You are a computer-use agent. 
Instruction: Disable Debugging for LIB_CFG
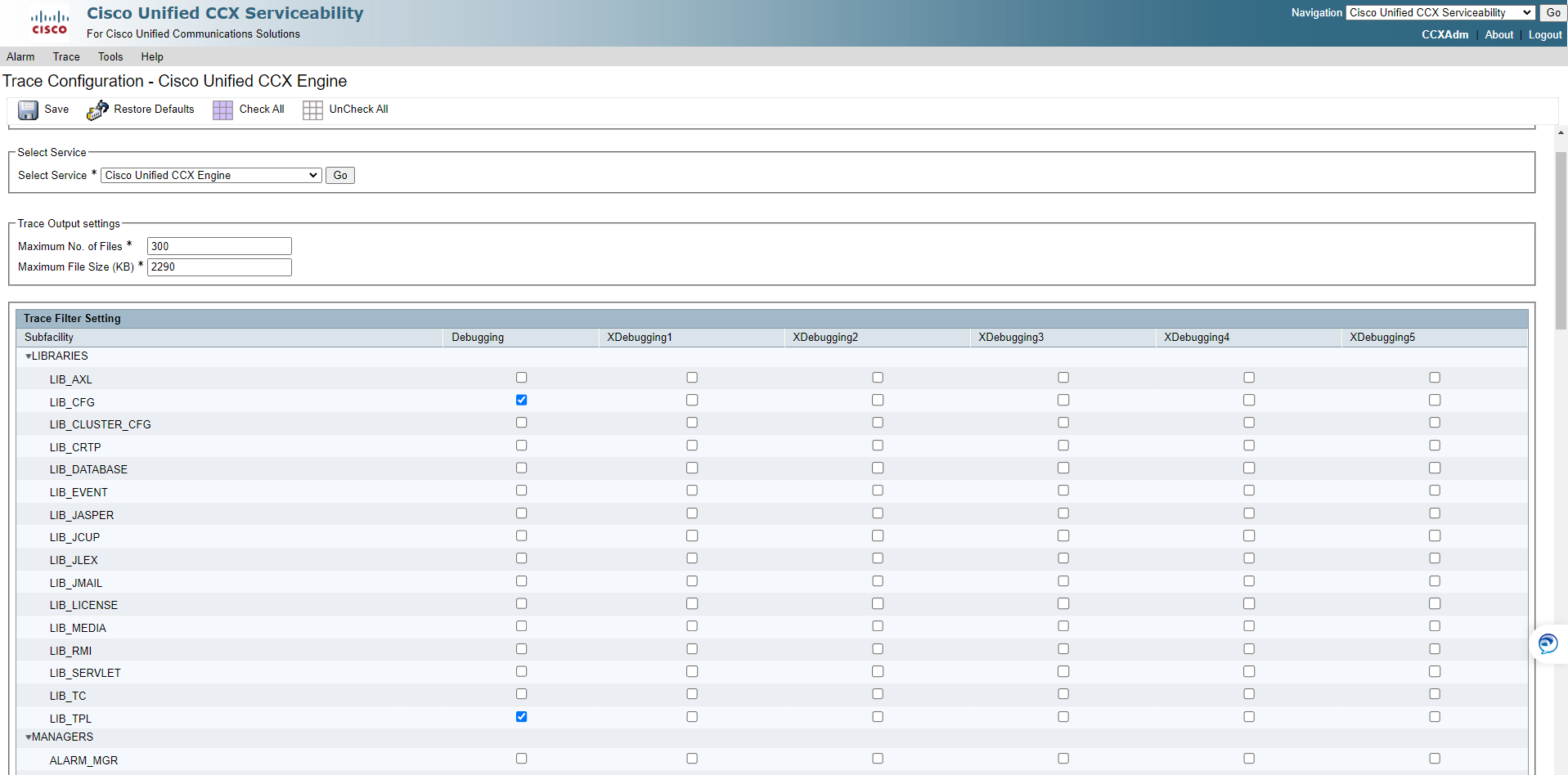coord(521,400)
